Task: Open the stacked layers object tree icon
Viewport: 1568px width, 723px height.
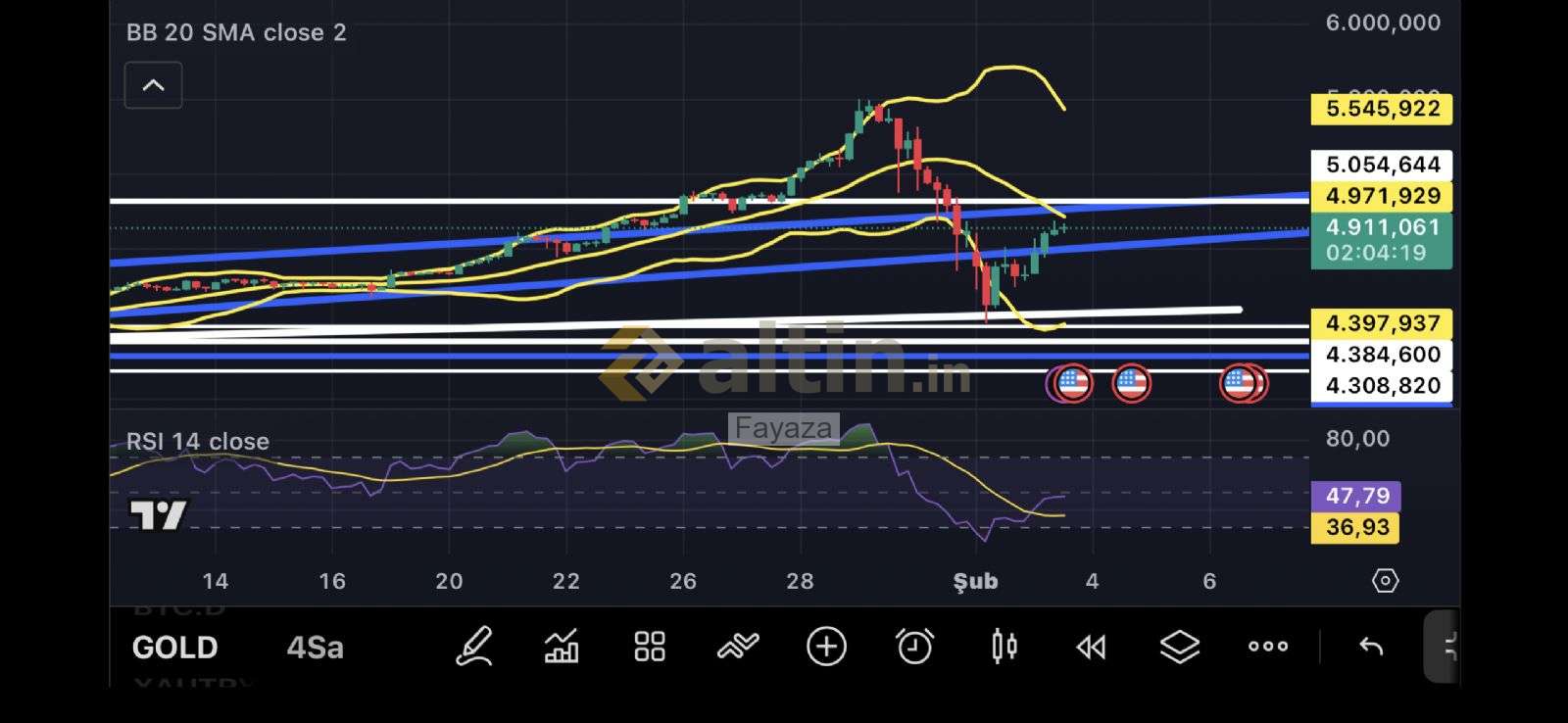Action: pos(1179,648)
